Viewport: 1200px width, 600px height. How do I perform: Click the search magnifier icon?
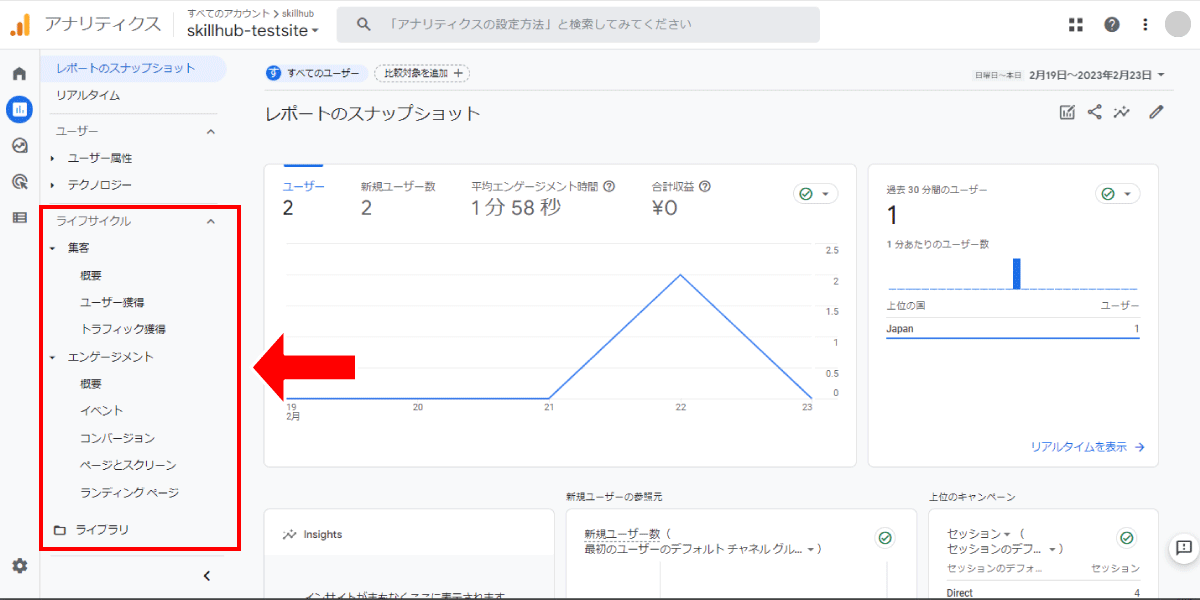364,25
